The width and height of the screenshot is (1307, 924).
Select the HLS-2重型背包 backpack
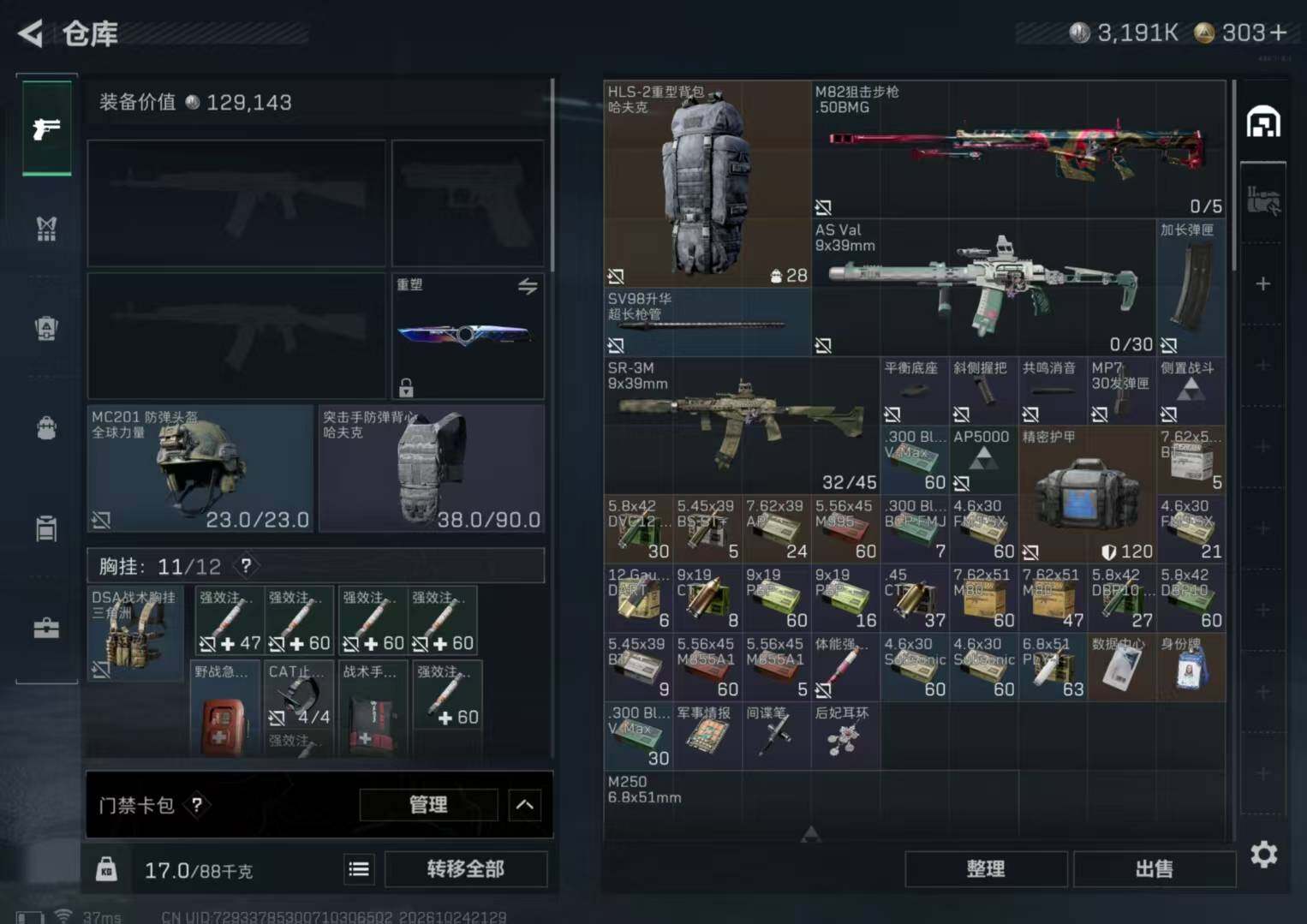(707, 183)
